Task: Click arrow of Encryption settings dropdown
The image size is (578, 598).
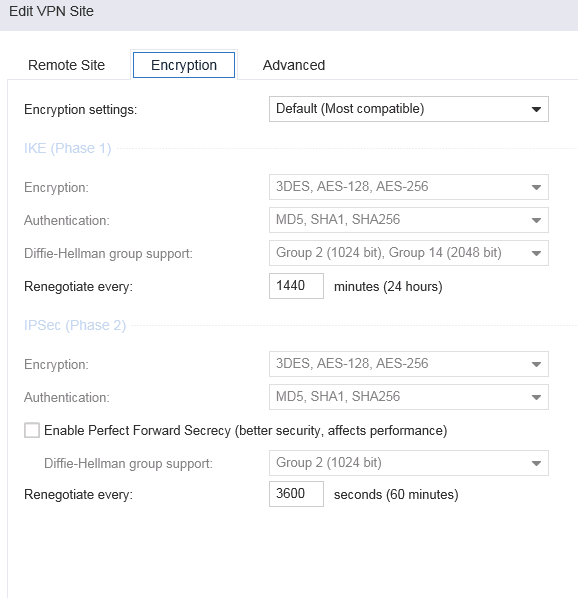Action: coord(536,109)
